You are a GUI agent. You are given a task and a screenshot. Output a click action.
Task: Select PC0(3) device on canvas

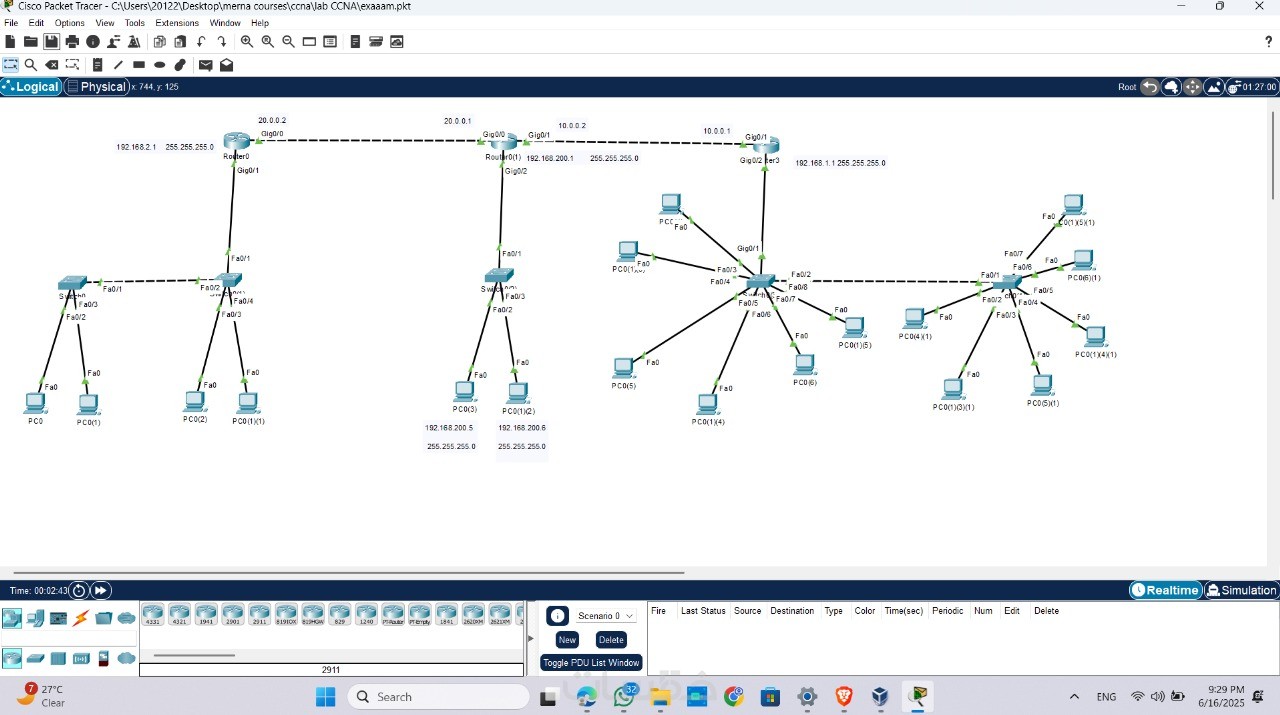pyautogui.click(x=464, y=391)
